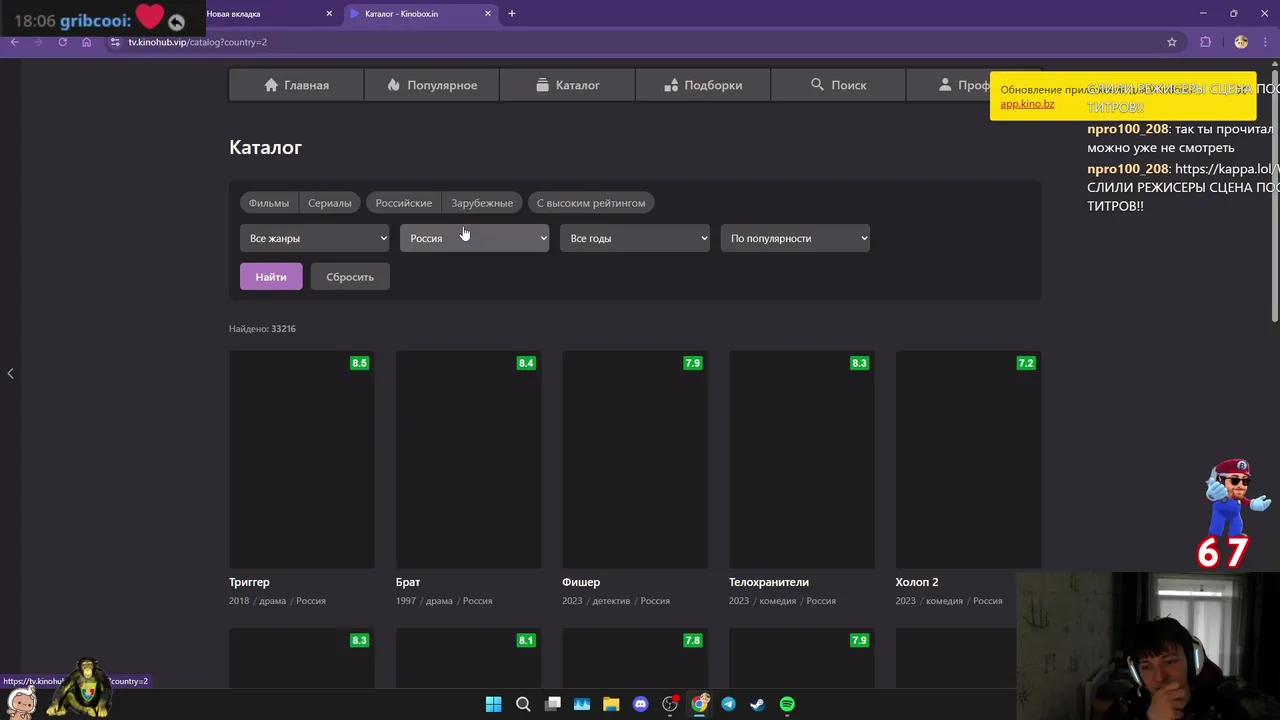Open the Брат movie poster

(469, 459)
